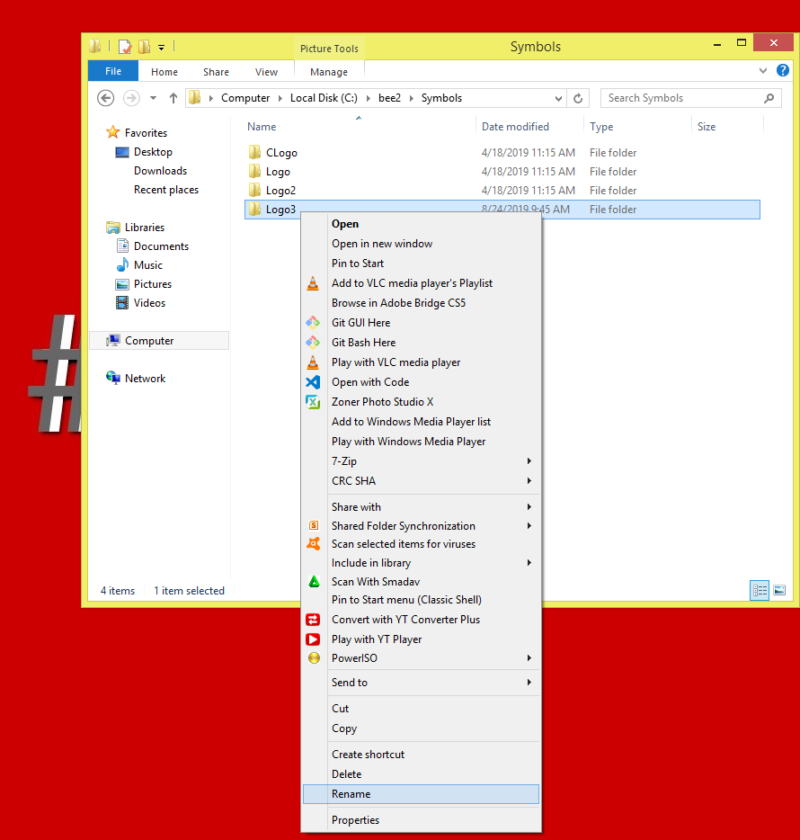The width and height of the screenshot is (800, 840).
Task: Click the PowerISO disc icon
Action: (312, 659)
